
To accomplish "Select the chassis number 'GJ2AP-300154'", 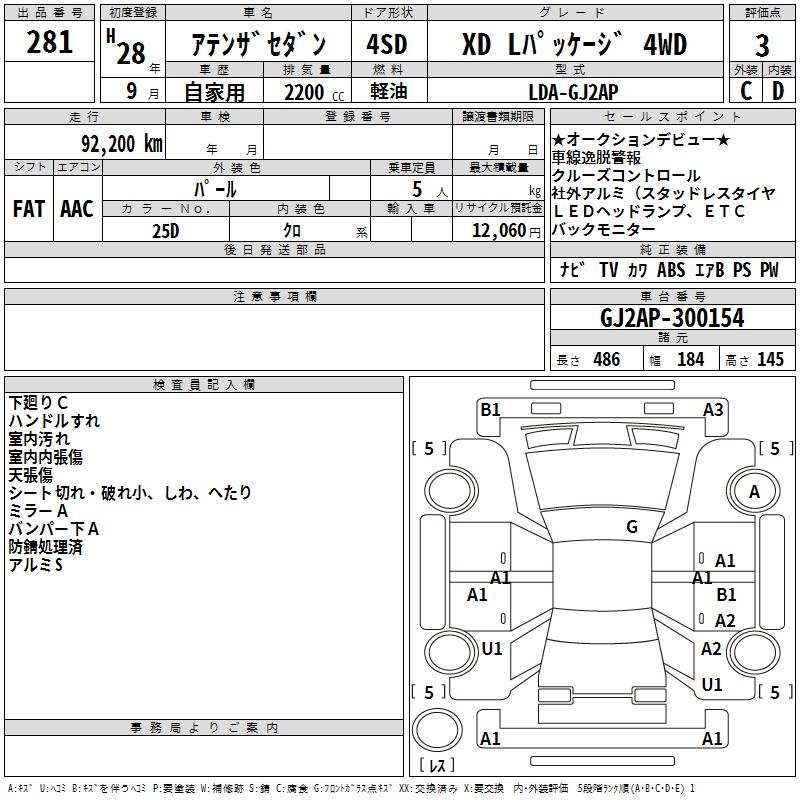I will point(672,318).
